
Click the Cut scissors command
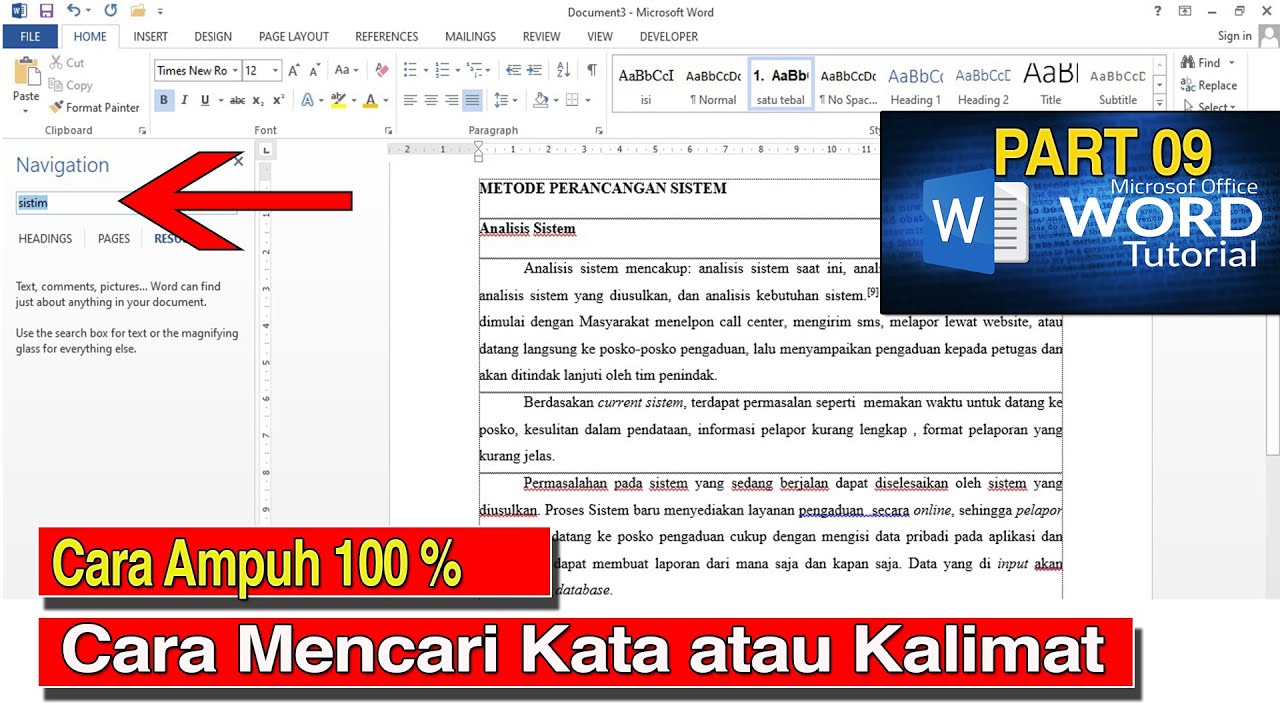click(x=67, y=62)
